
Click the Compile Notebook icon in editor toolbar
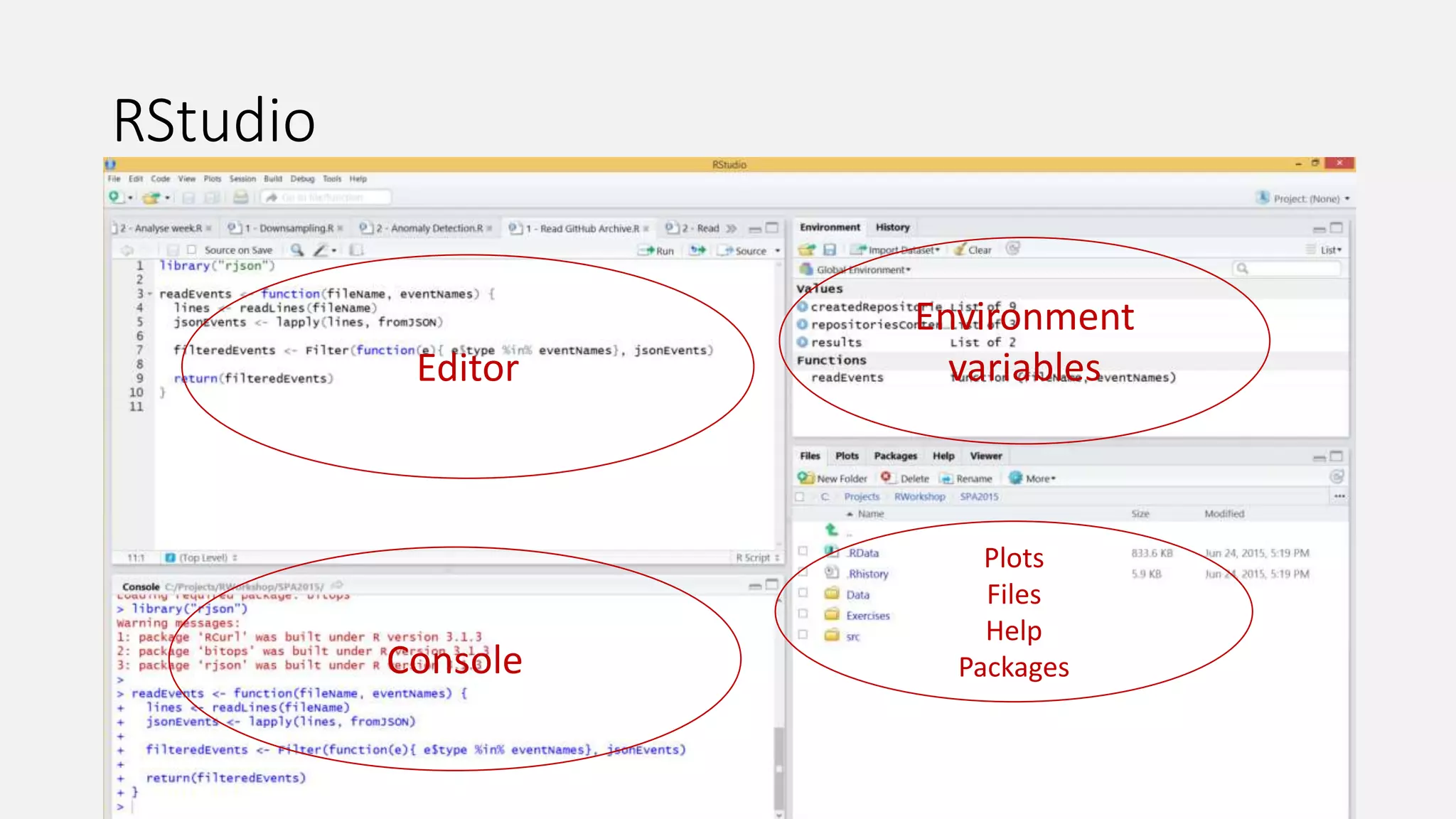(356, 250)
